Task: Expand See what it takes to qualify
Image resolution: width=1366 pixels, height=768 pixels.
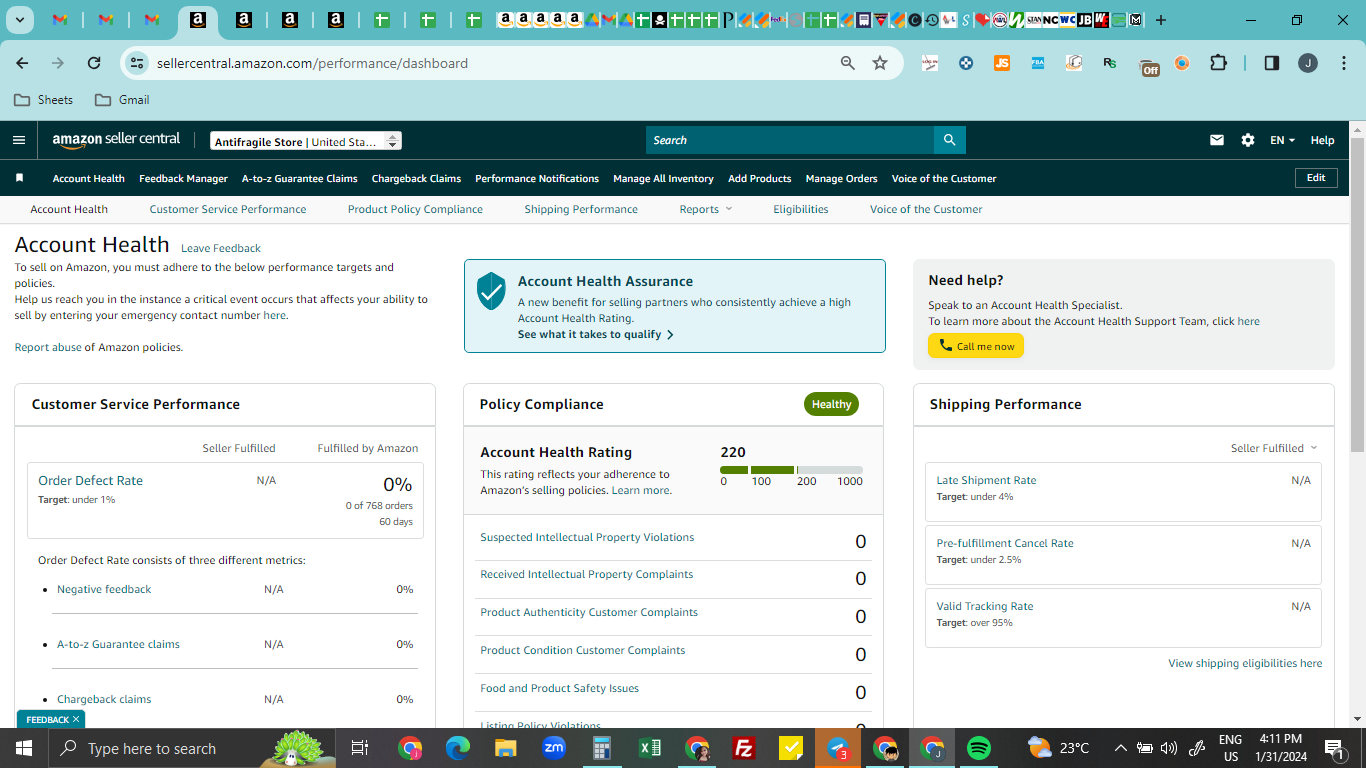Action: [596, 335]
